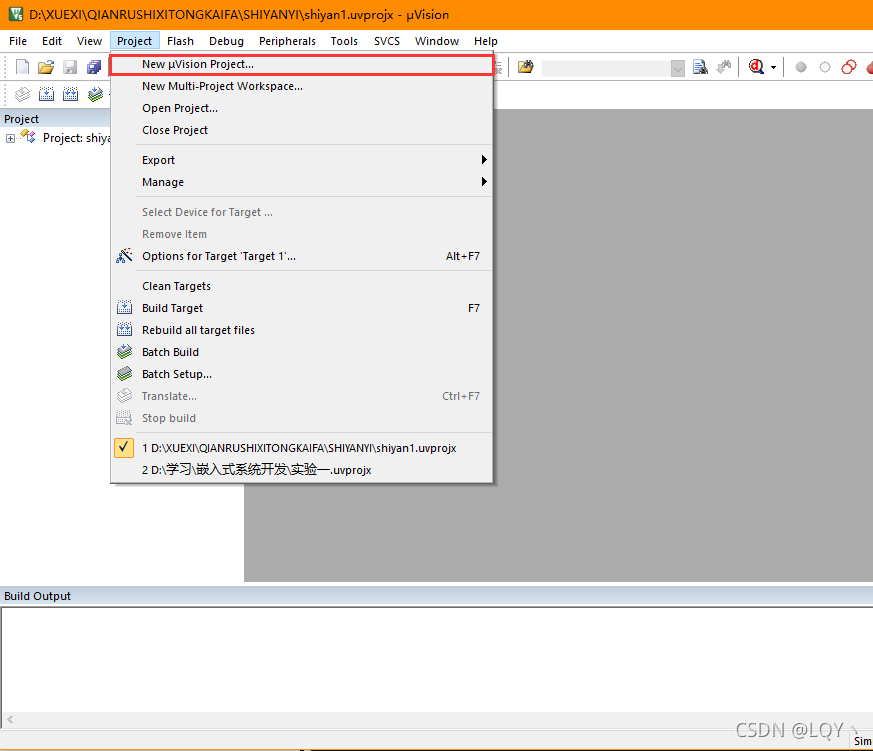The width and height of the screenshot is (873, 751).
Task: Click the New file toolbar icon
Action: click(x=22, y=67)
